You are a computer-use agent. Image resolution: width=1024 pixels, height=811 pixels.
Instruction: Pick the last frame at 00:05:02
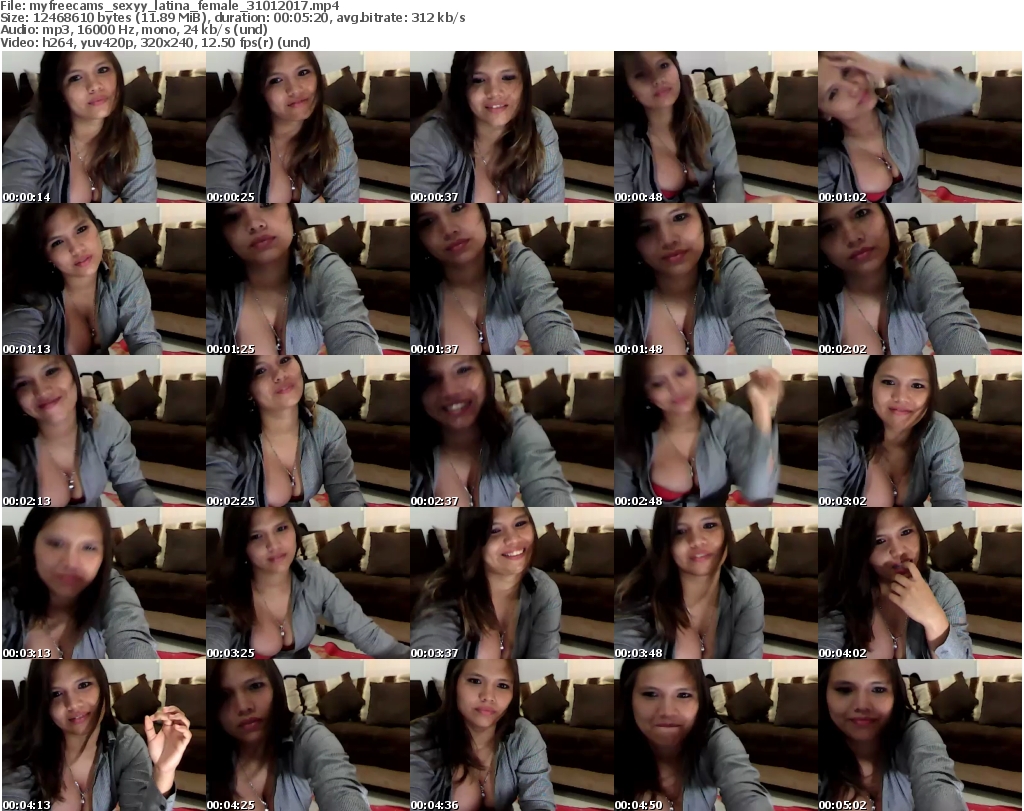tap(920, 735)
